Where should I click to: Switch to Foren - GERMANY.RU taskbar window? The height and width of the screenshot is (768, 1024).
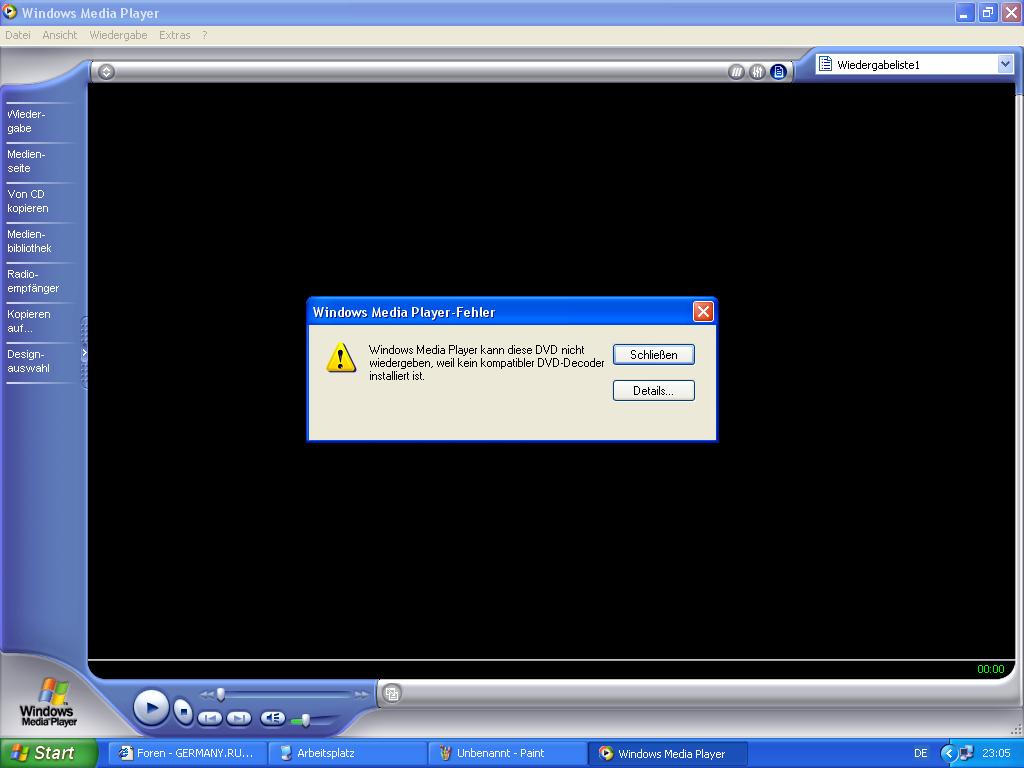[188, 754]
